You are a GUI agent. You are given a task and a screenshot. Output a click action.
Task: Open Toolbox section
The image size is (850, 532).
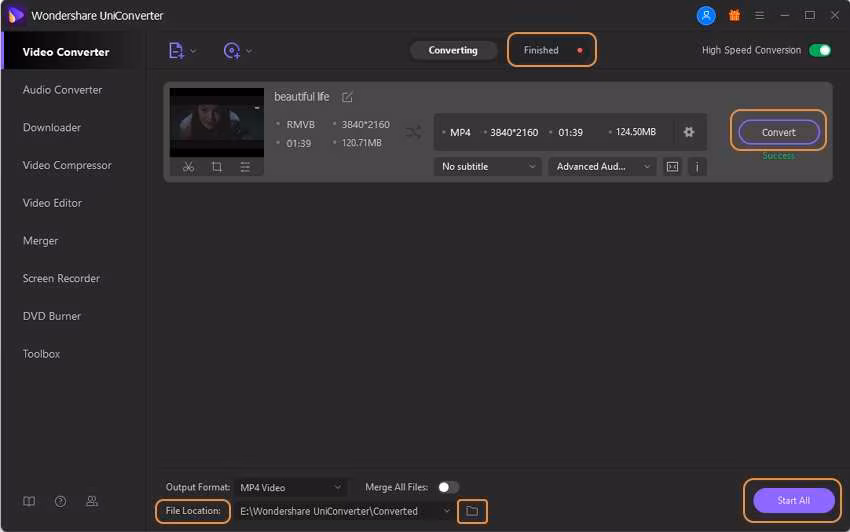pyautogui.click(x=42, y=354)
